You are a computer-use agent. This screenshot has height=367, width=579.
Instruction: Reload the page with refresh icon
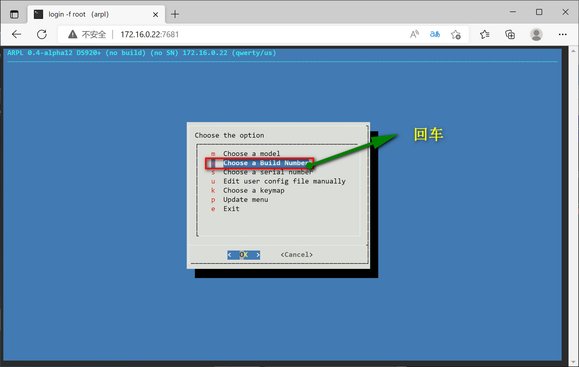coord(42,34)
